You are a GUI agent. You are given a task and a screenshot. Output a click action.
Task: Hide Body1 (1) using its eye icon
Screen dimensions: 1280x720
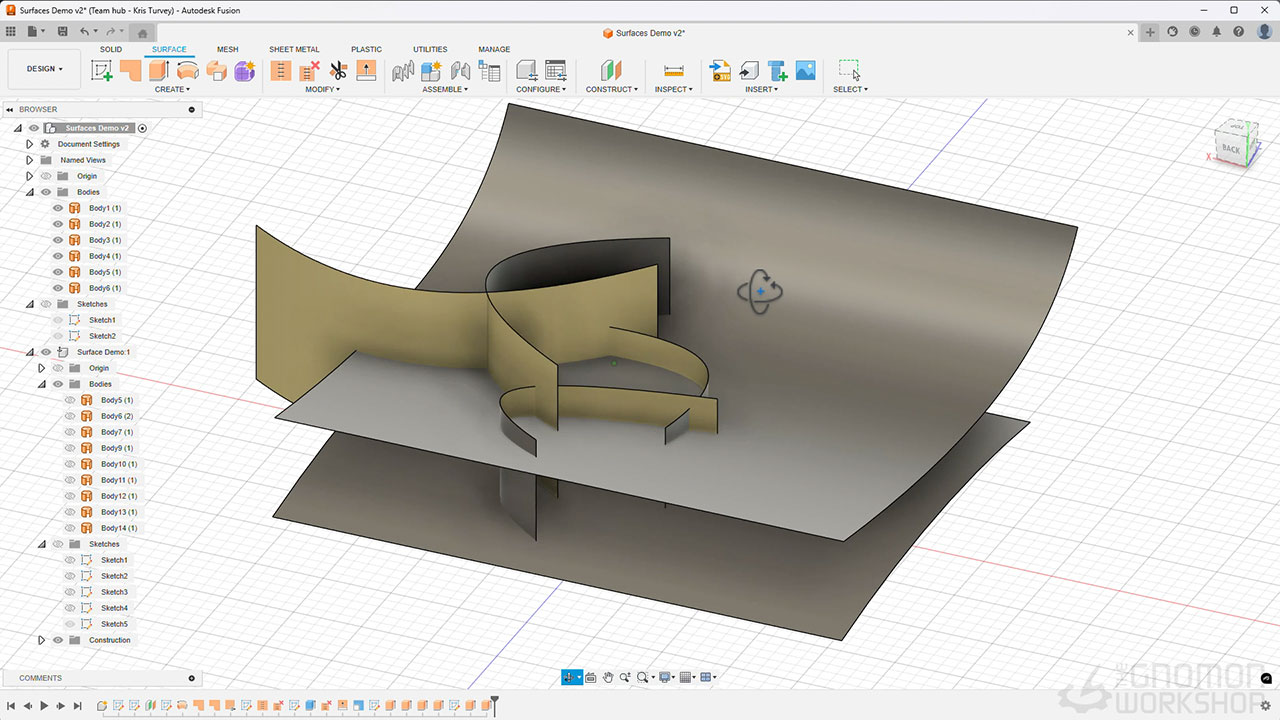pyautogui.click(x=58, y=208)
